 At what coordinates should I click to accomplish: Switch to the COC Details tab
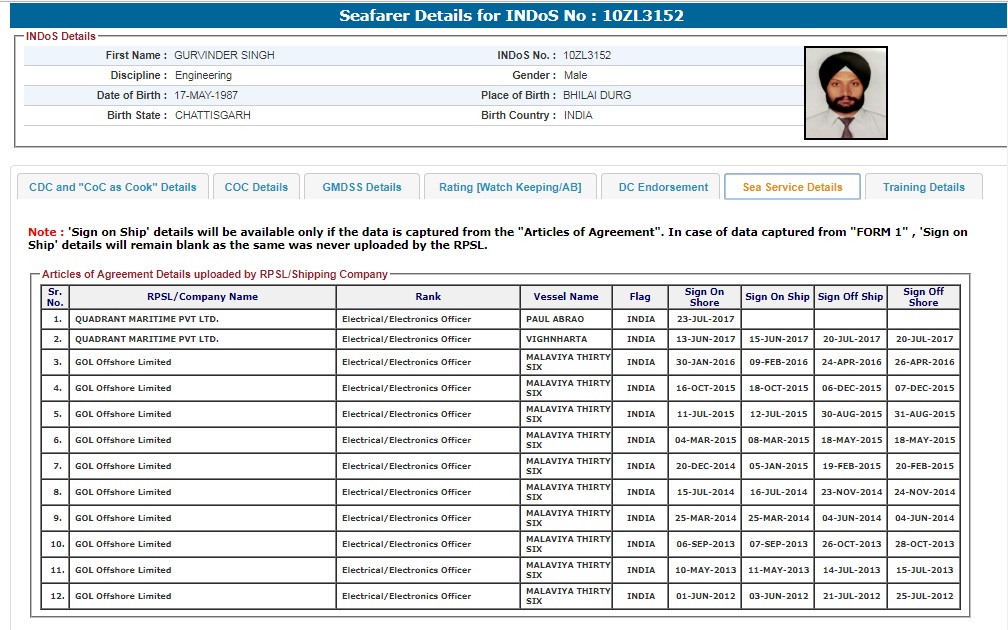pyautogui.click(x=256, y=187)
